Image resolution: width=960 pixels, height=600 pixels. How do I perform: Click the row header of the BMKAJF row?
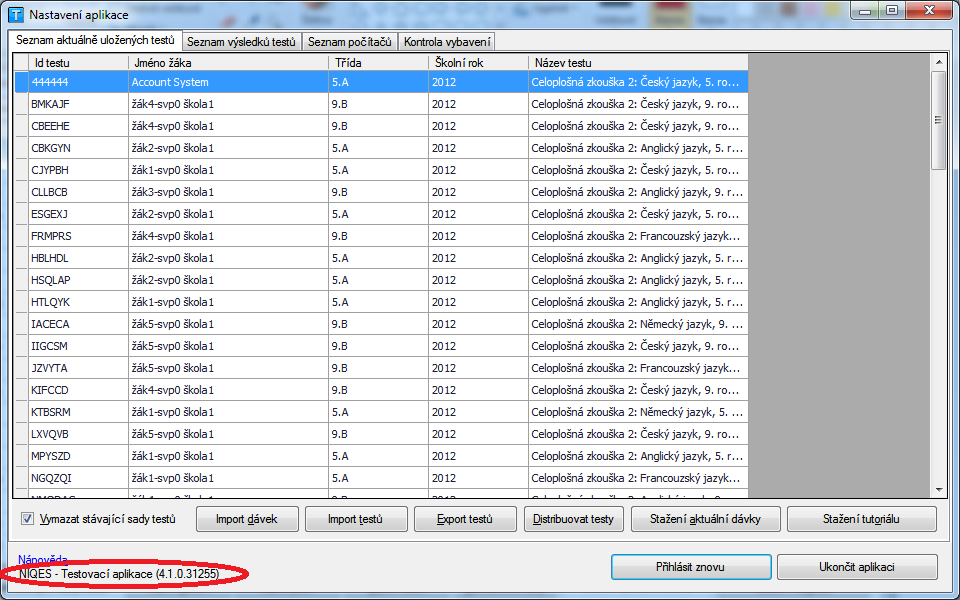point(21,104)
